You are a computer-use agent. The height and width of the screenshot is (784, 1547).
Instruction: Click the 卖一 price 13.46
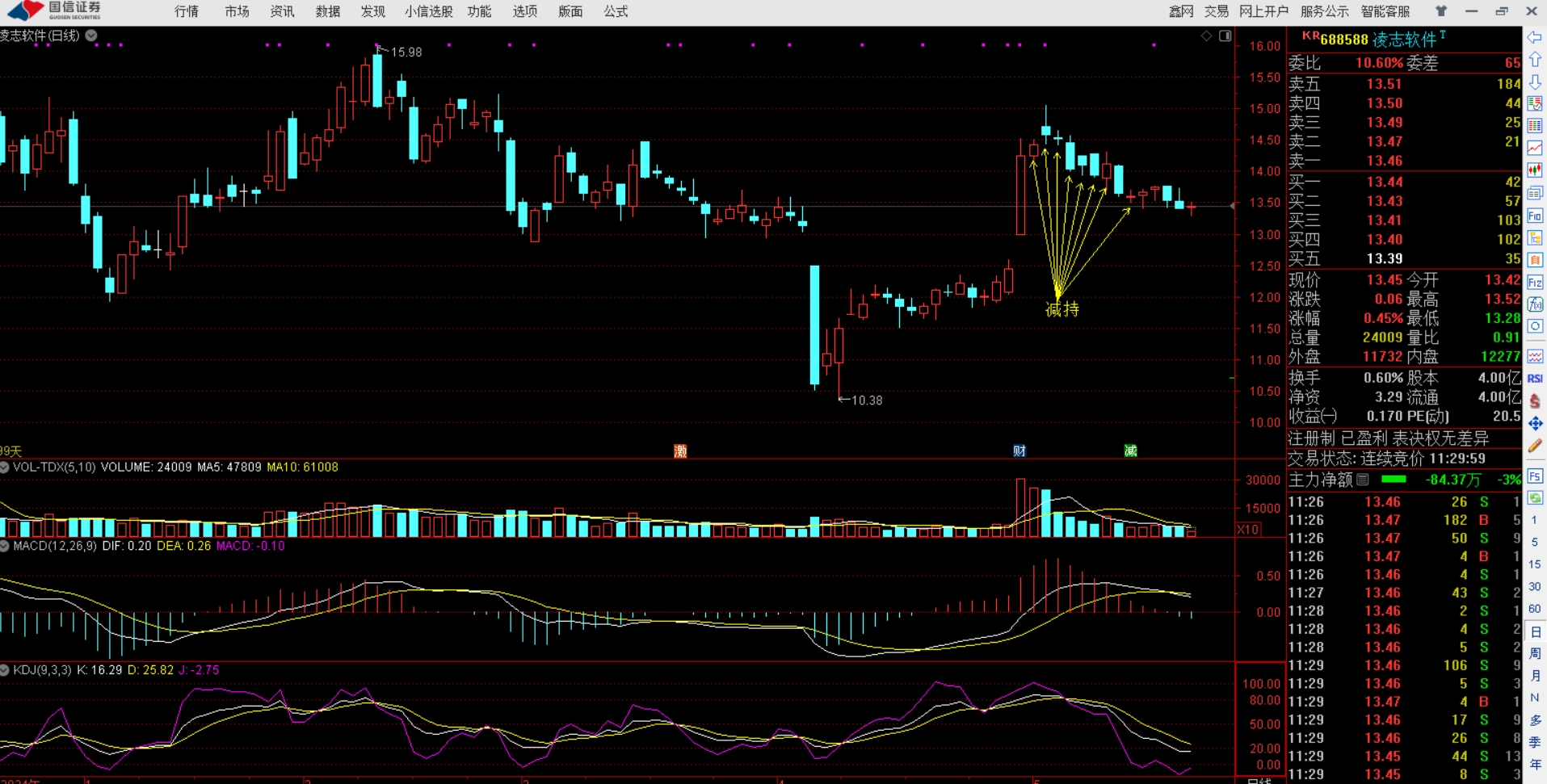1385,161
